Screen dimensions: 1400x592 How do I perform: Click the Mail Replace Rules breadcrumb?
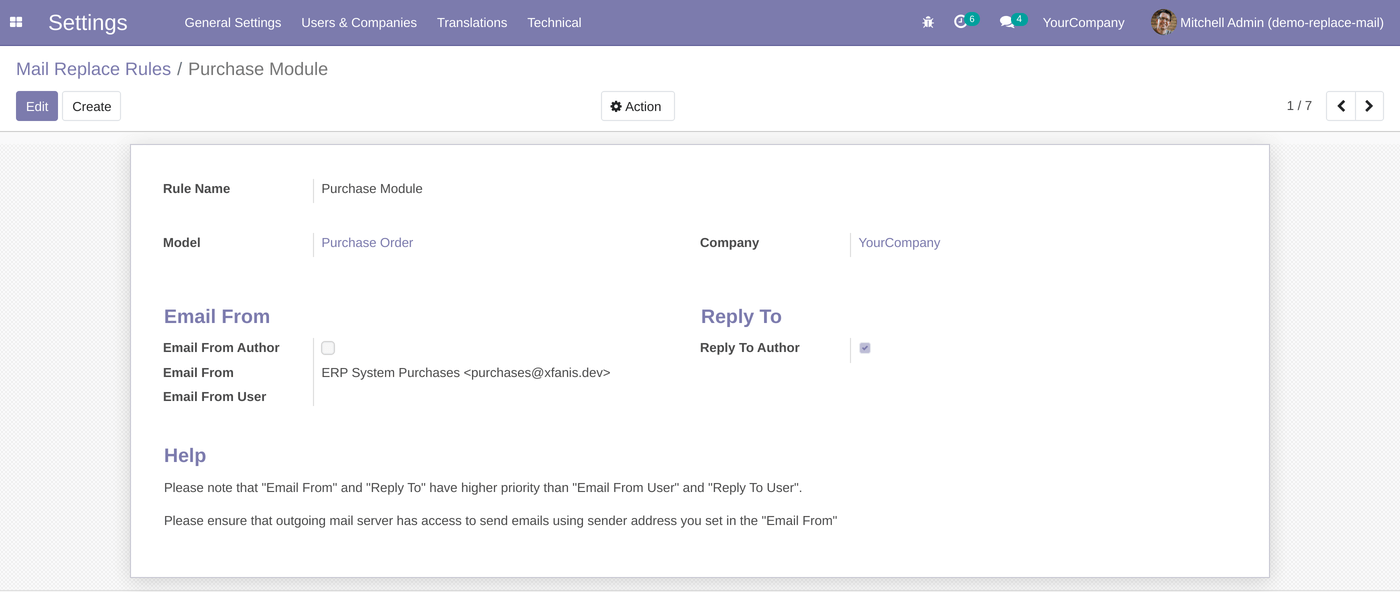(x=93, y=68)
